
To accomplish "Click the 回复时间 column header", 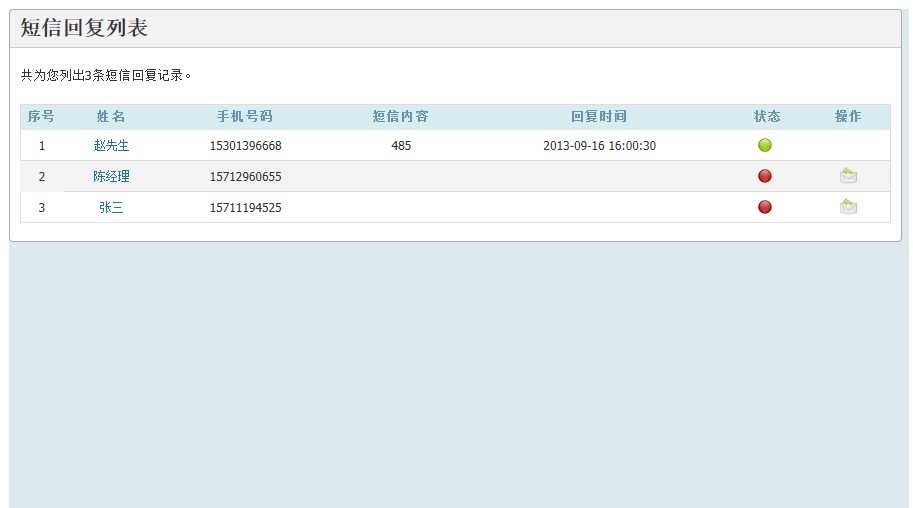I will pyautogui.click(x=599, y=117).
